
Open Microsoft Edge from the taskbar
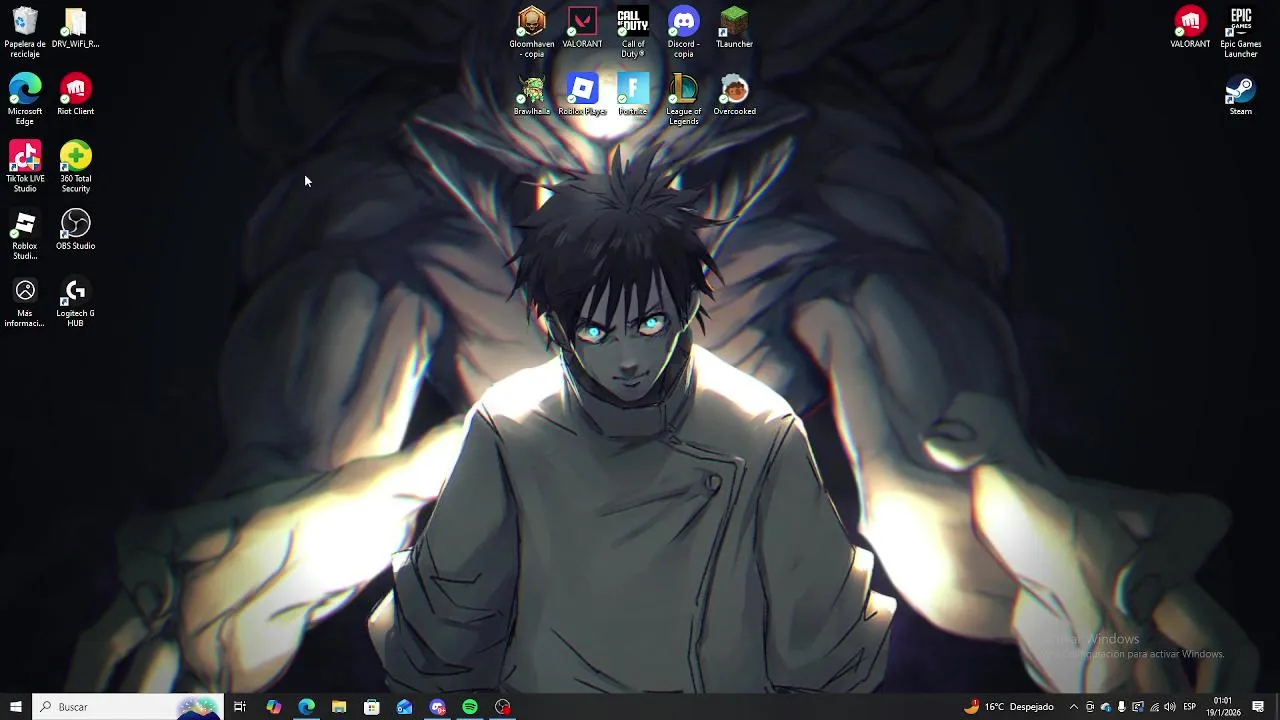click(x=306, y=707)
